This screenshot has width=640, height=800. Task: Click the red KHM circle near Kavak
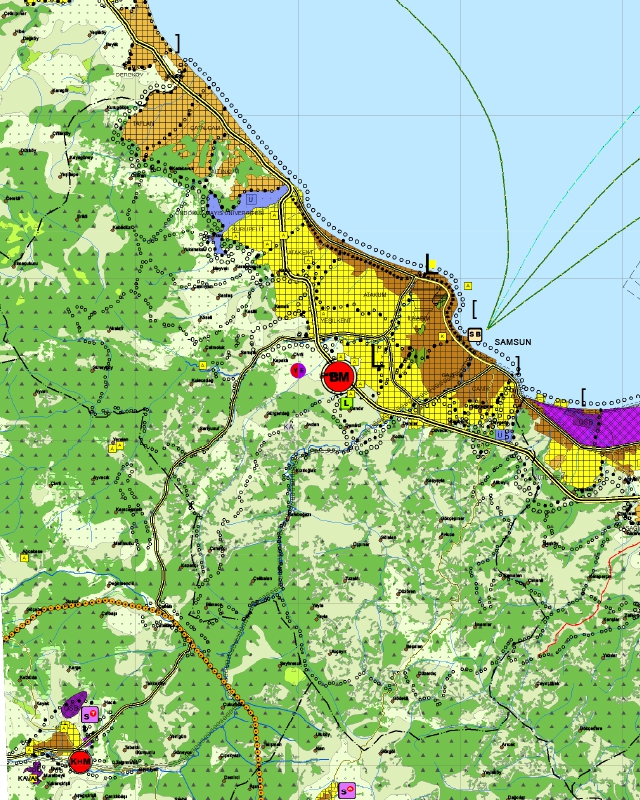80,761
